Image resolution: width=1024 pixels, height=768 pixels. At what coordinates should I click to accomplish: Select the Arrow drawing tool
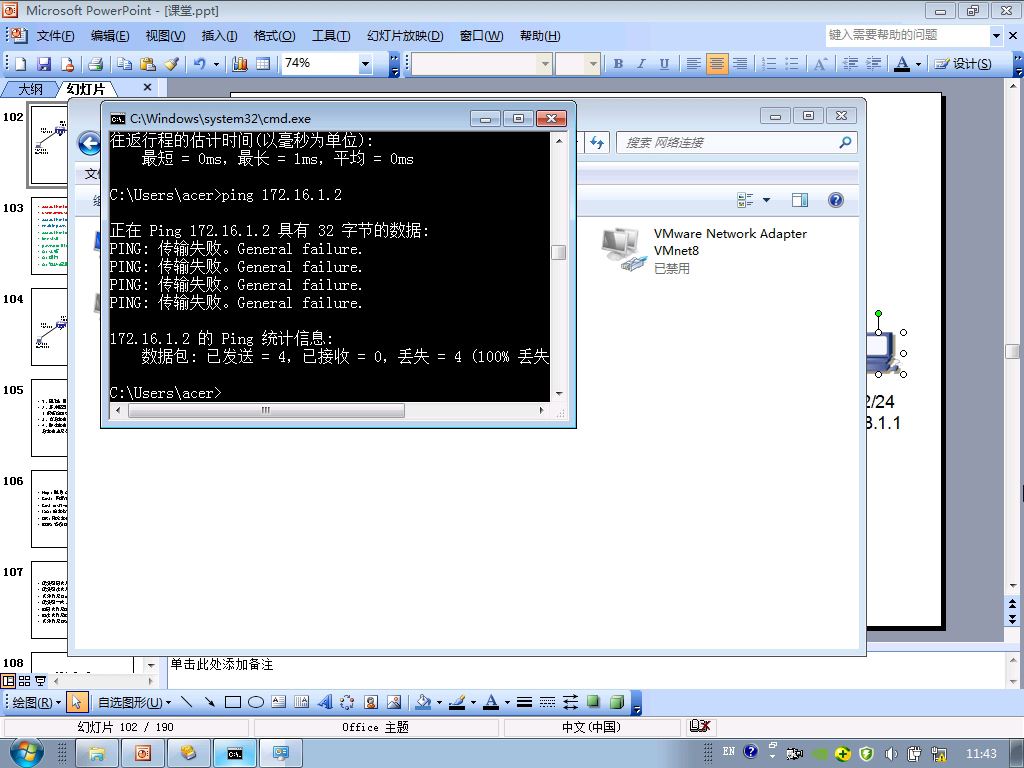pyautogui.click(x=209, y=702)
